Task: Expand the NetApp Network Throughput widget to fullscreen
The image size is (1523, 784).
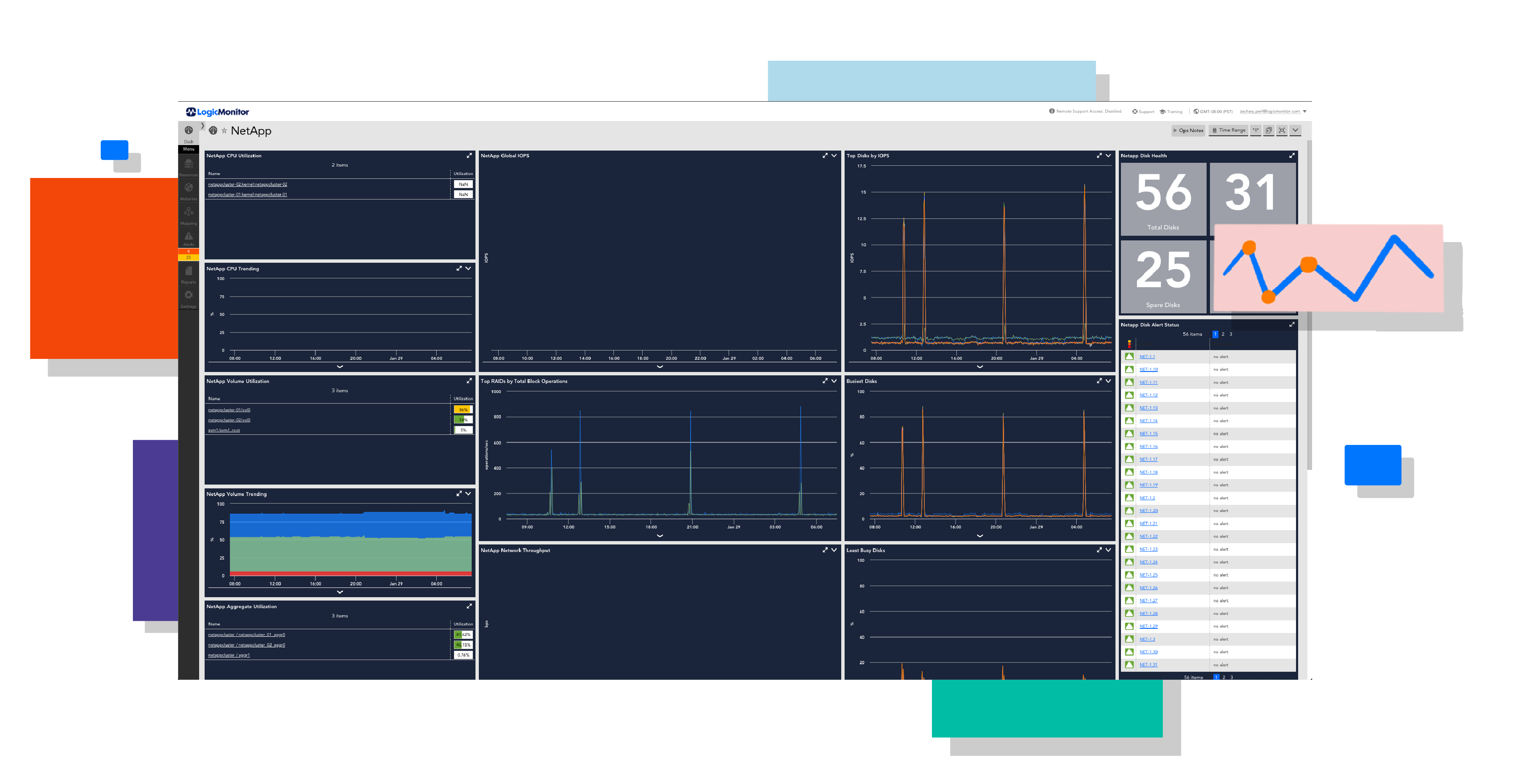Action: 825,550
